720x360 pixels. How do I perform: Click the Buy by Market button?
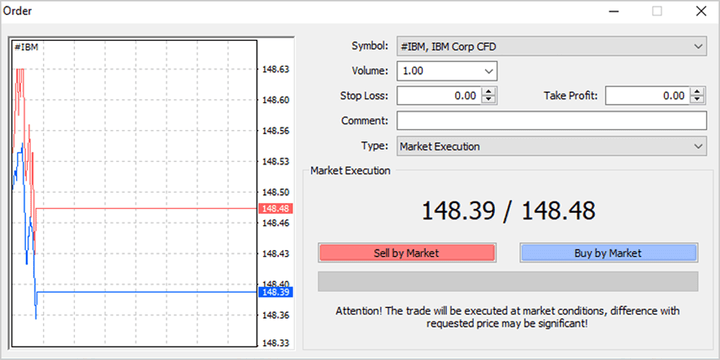click(608, 253)
